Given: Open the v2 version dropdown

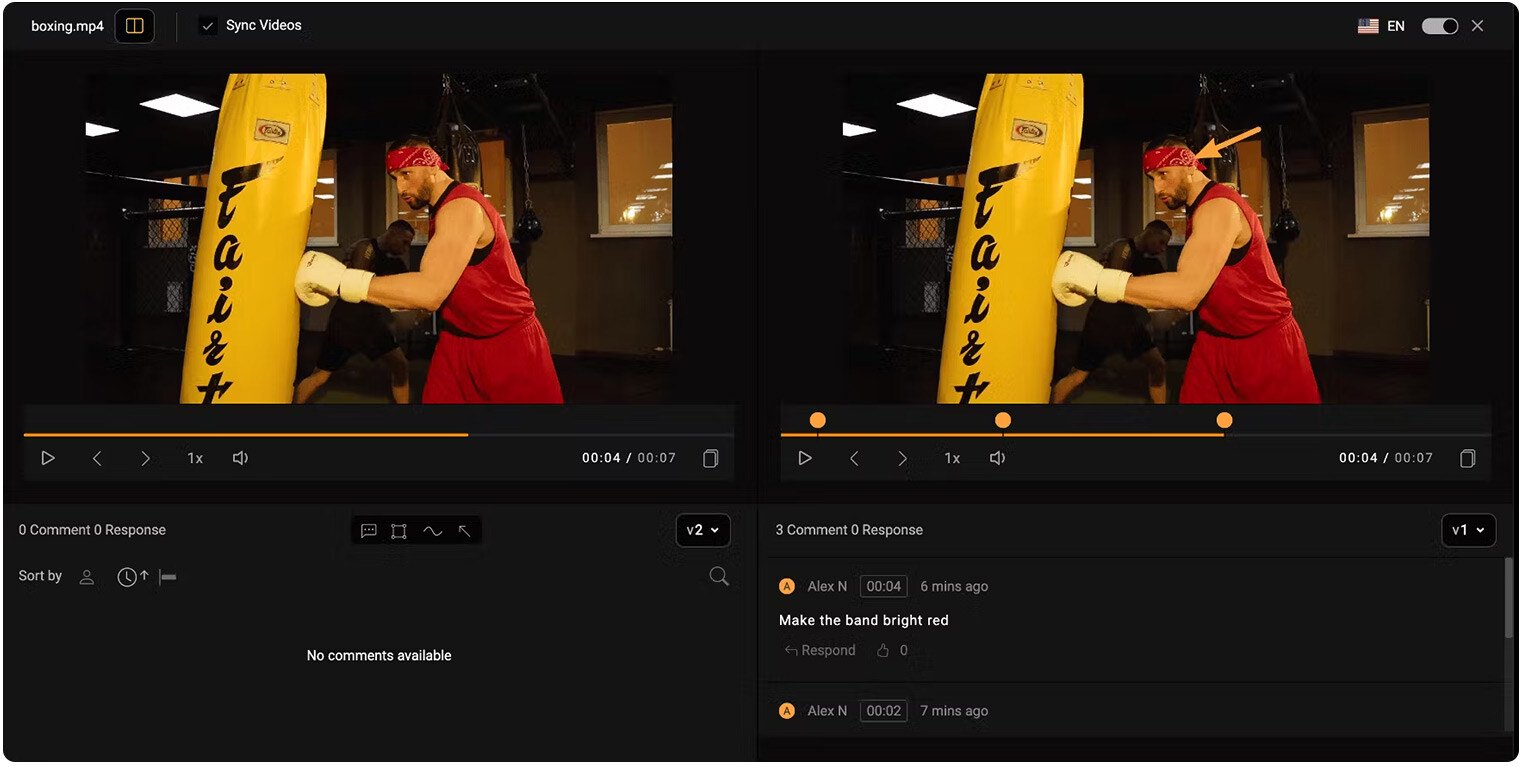Looking at the screenshot, I should tap(703, 530).
